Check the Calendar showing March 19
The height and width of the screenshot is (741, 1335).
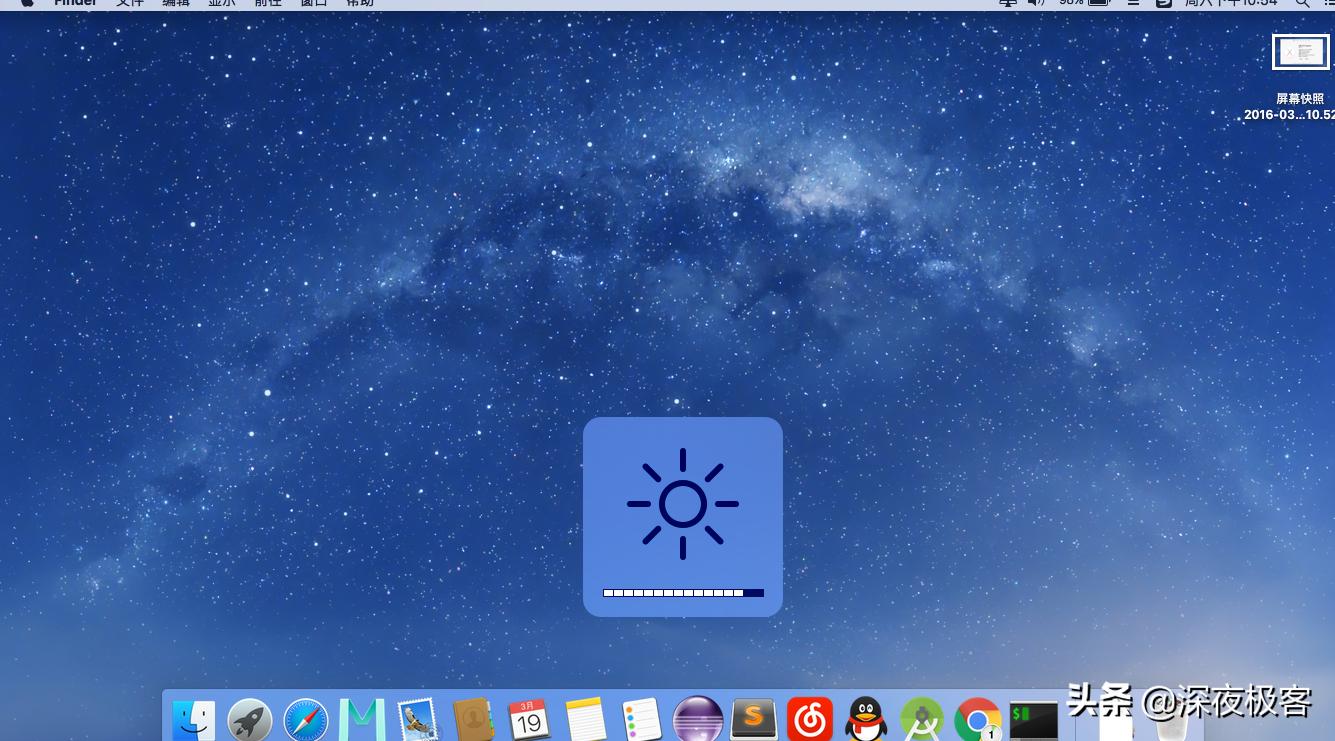point(530,719)
